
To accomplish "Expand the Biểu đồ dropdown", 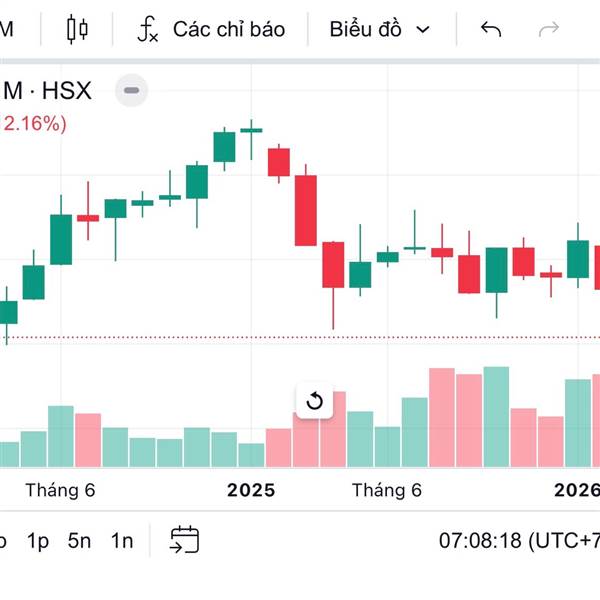I will click(379, 29).
